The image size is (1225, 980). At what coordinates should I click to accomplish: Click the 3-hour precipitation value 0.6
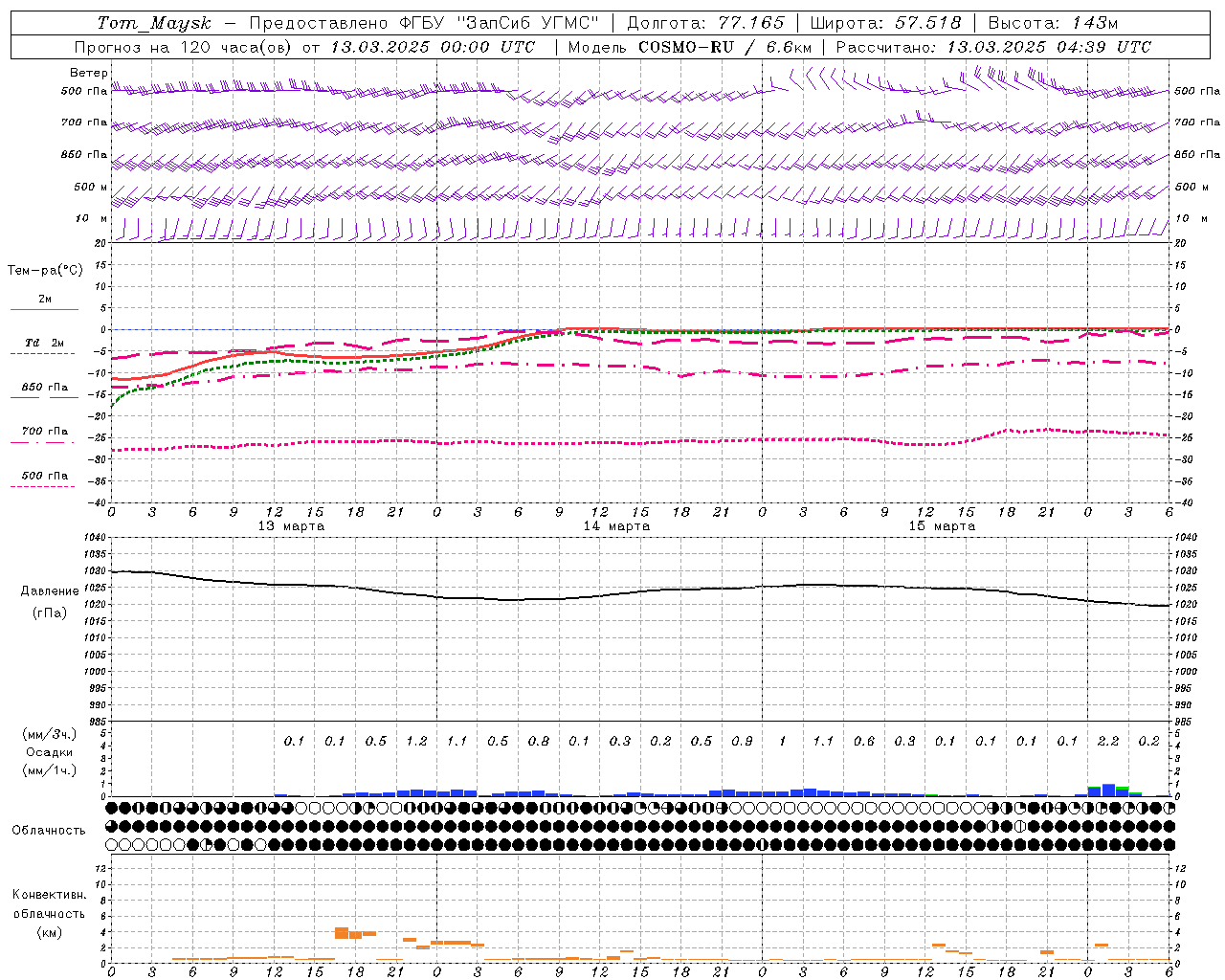864,741
